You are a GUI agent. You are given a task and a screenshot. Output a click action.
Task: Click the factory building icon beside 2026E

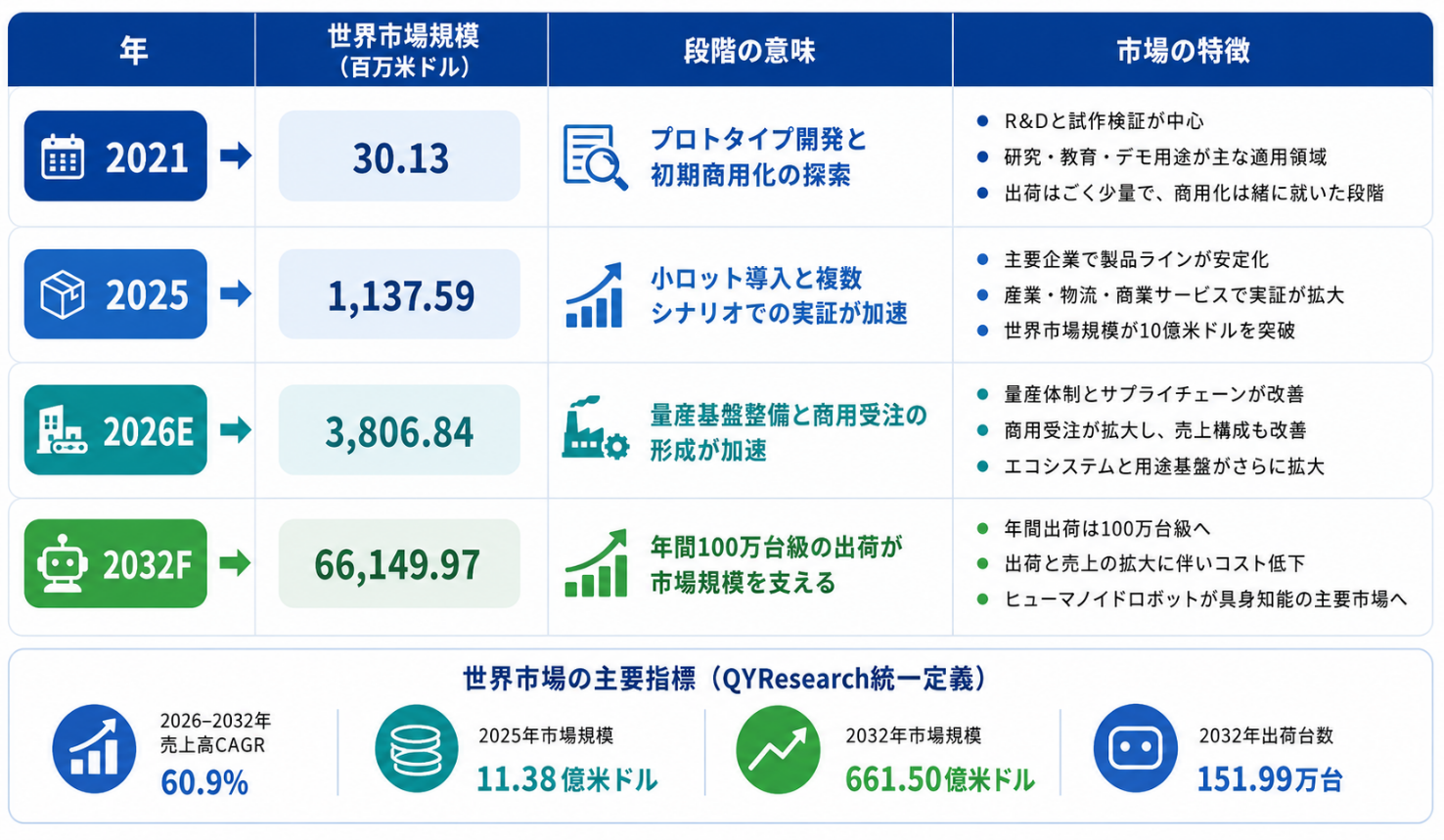[x=61, y=430]
